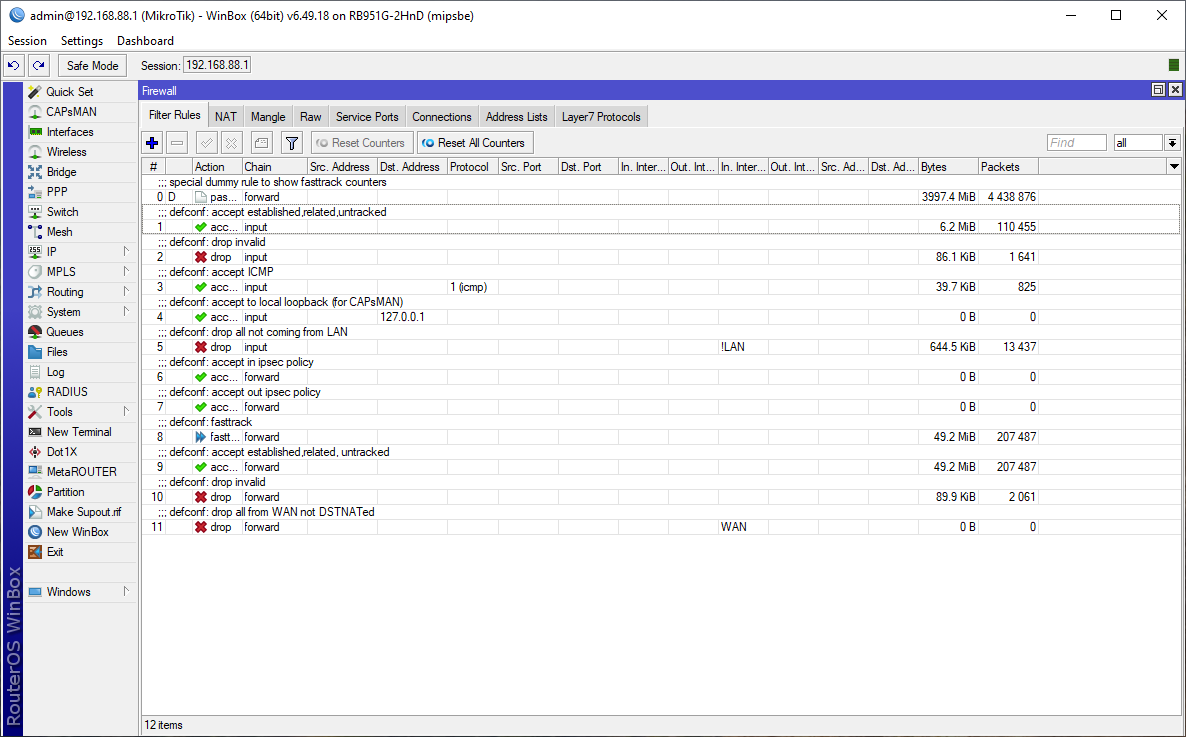Close the Firewall panel
This screenshot has height=737, width=1186.
(x=1175, y=90)
